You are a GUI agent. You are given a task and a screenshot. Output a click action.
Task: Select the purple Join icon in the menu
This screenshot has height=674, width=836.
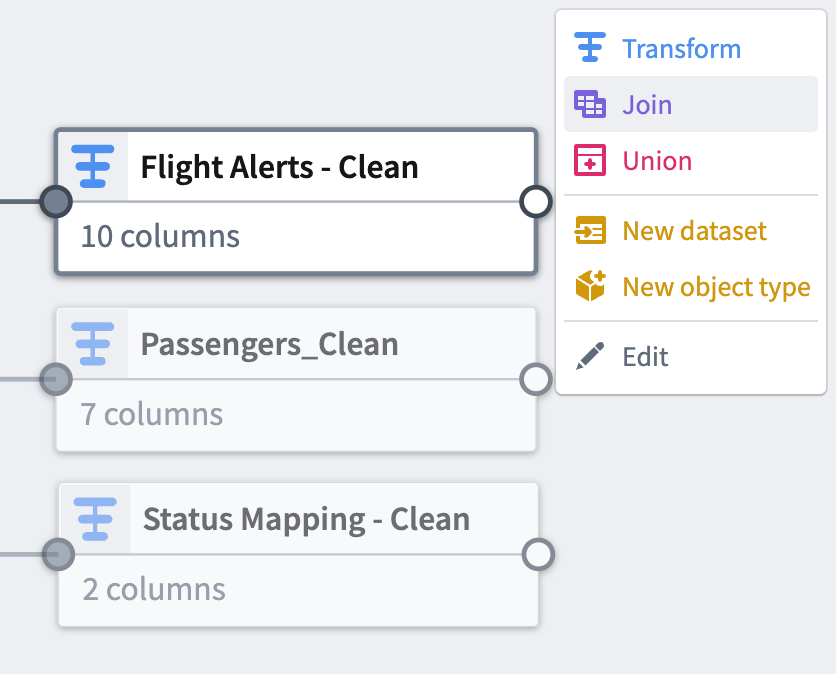[x=590, y=104]
